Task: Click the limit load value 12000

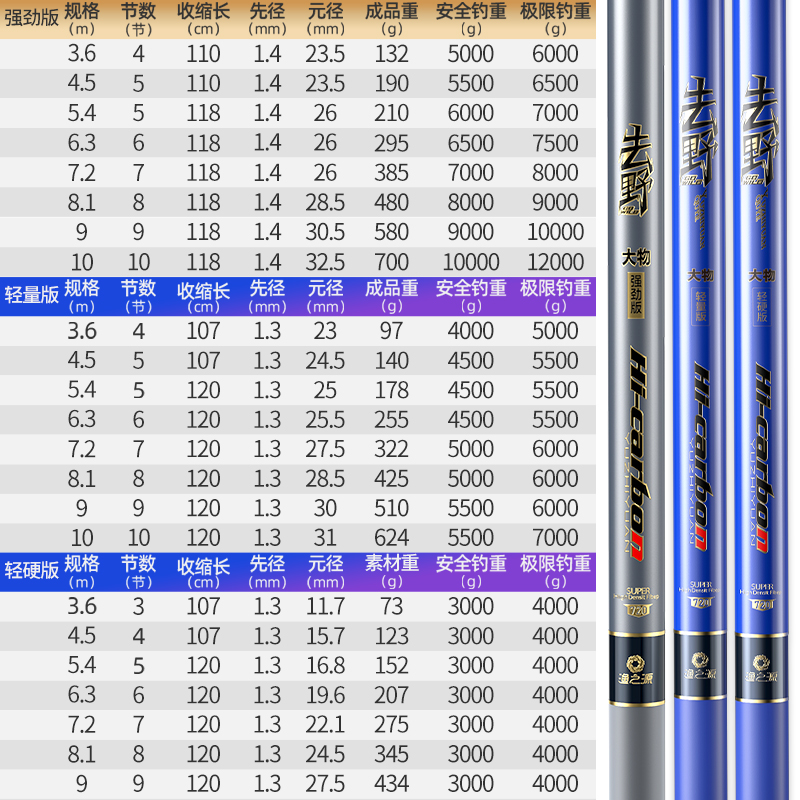Action: point(555,262)
